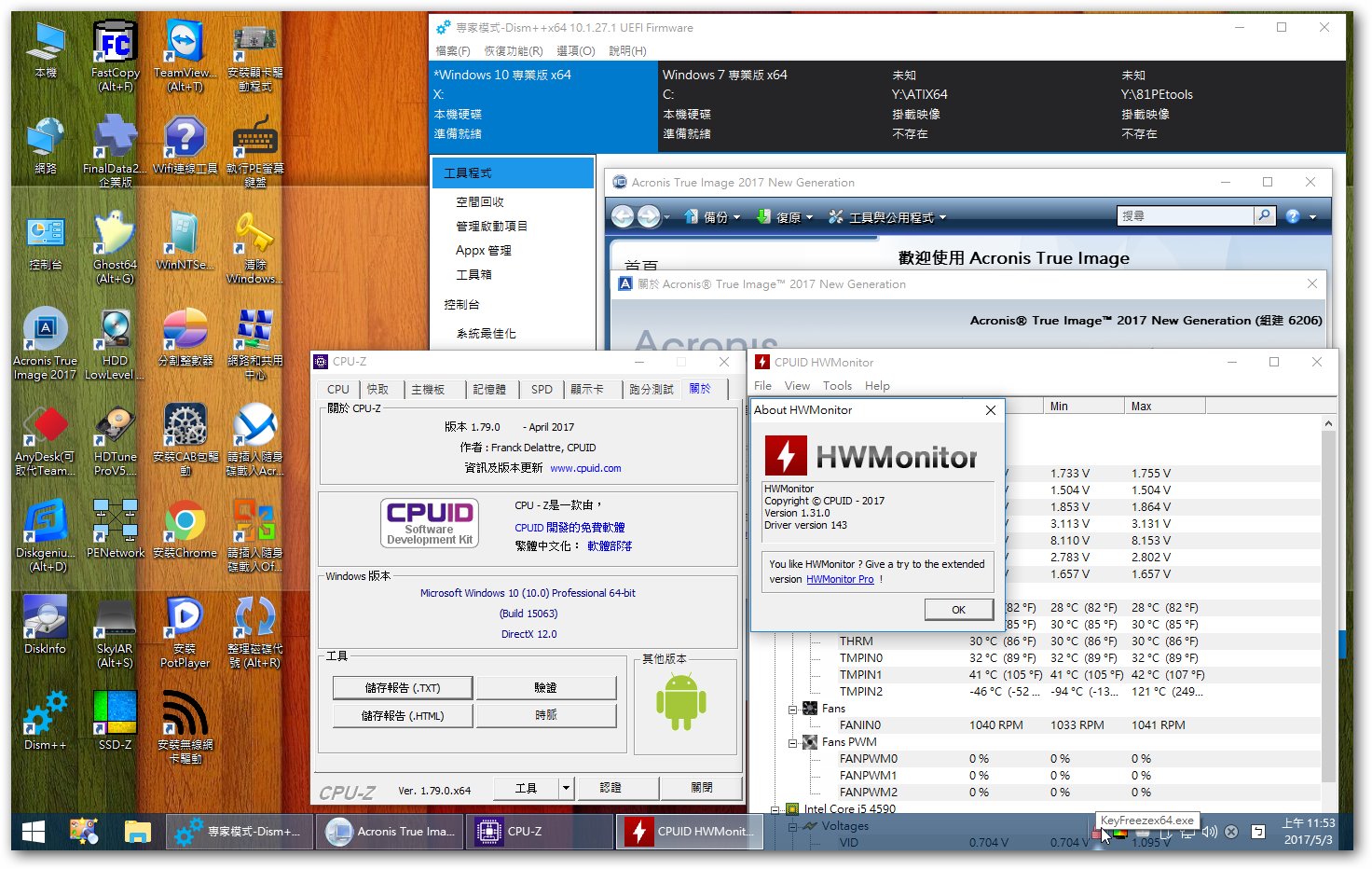
Task: Open the 安裝無線網卡驅動 wifi icon
Action: point(185,728)
